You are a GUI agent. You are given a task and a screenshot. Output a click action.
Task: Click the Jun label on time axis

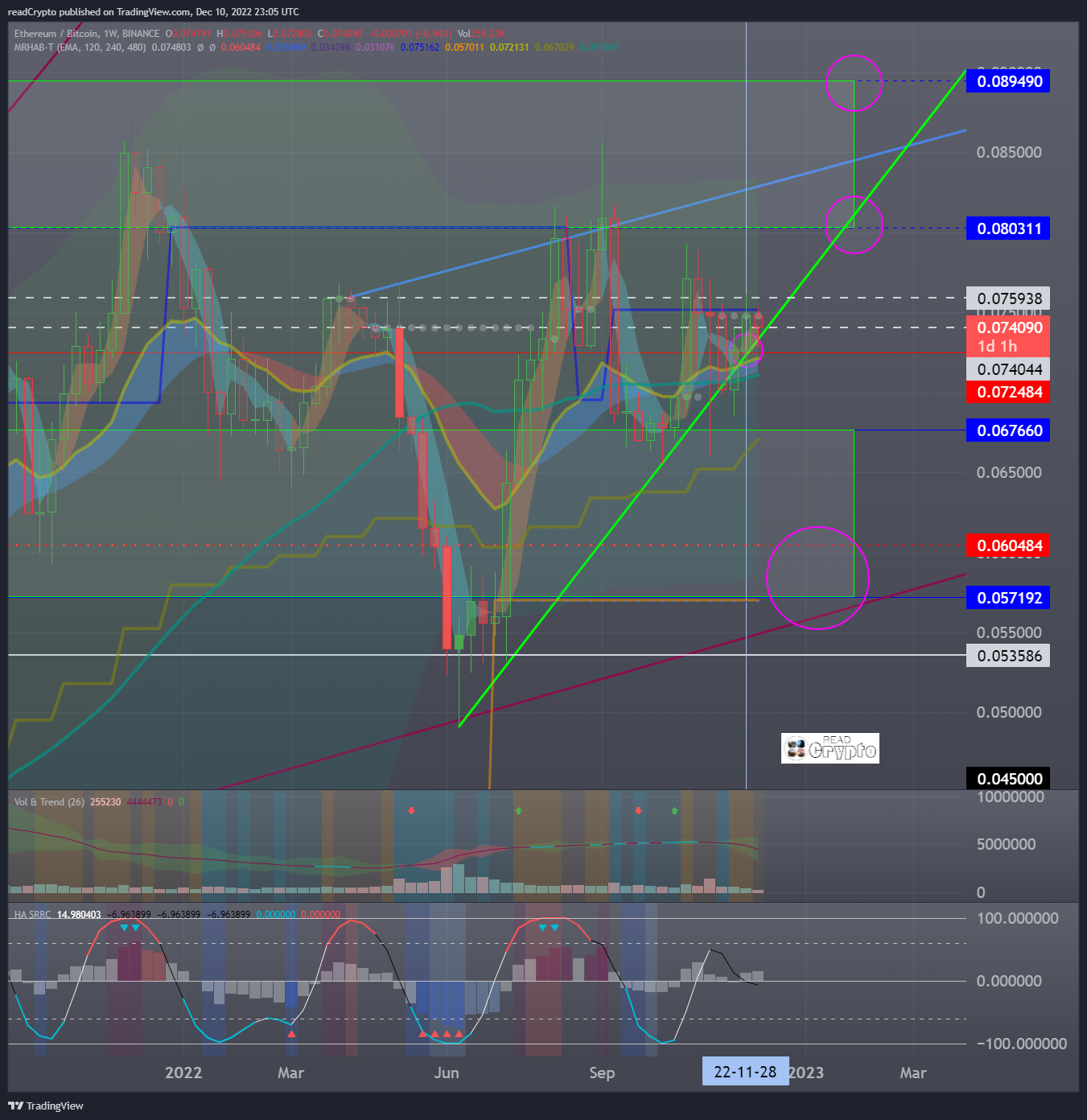[447, 1073]
